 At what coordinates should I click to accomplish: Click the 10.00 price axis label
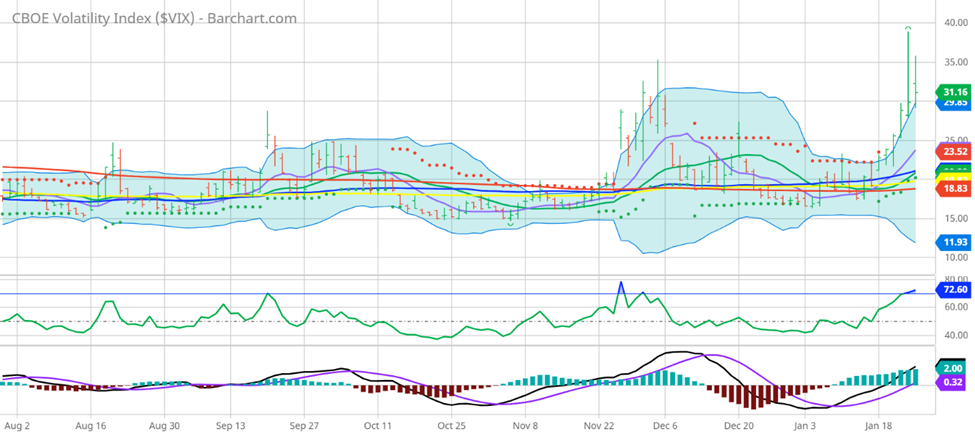click(957, 257)
